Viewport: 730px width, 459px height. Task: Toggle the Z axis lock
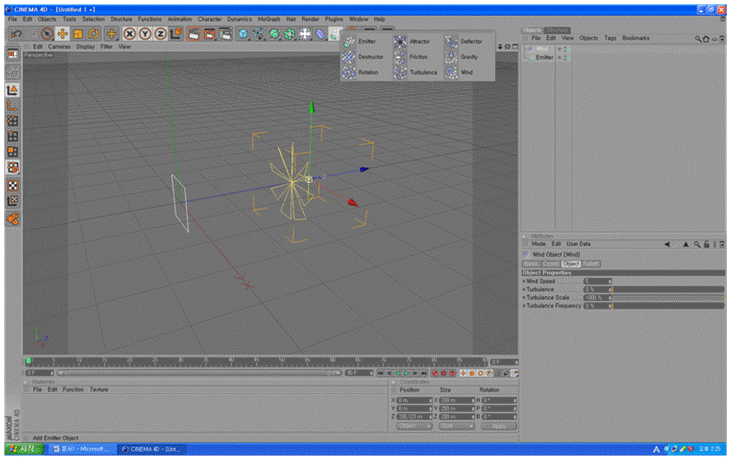pyautogui.click(x=160, y=34)
